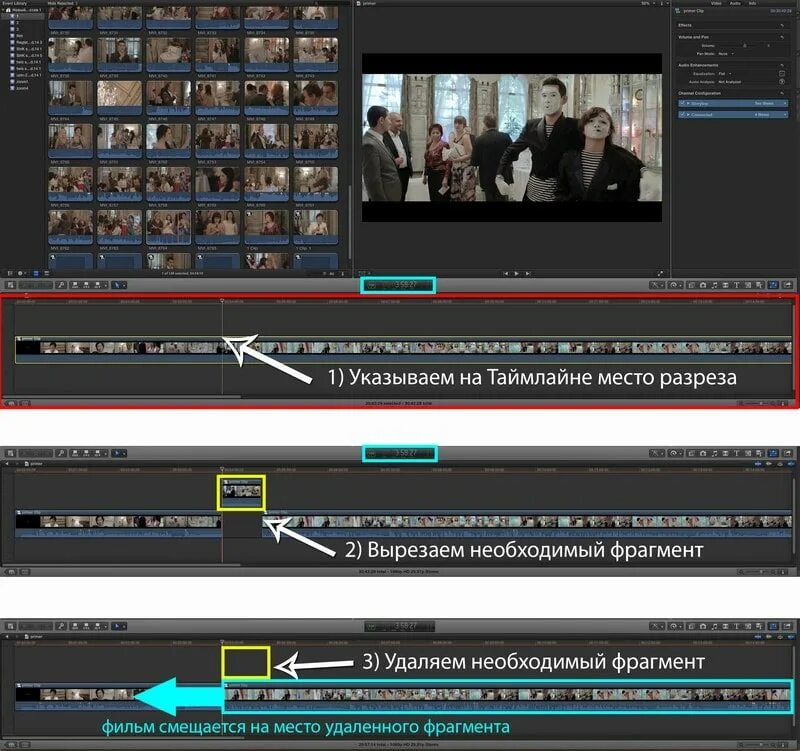The width and height of the screenshot is (800, 751).
Task: Open the magic wand enhancements menu, top toolbar
Action: tap(655, 285)
